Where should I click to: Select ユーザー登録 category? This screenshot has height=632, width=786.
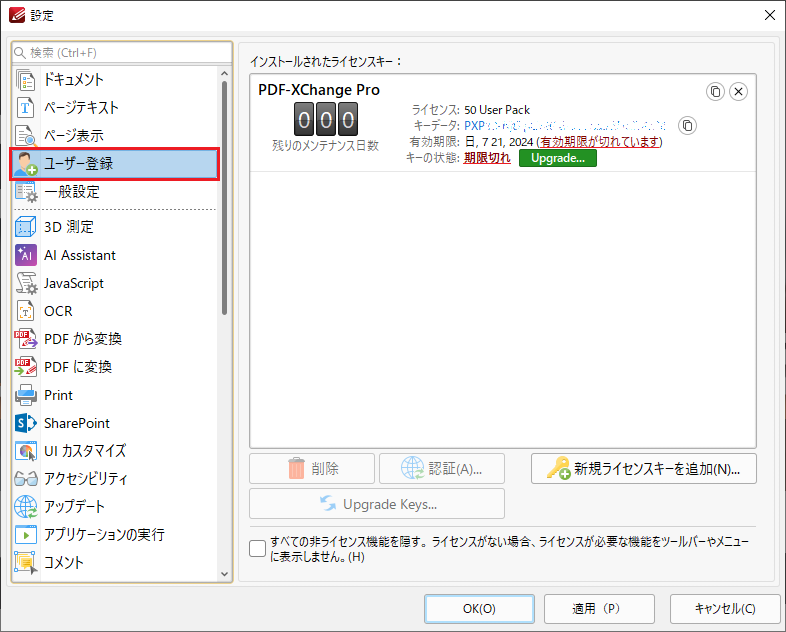[114, 164]
